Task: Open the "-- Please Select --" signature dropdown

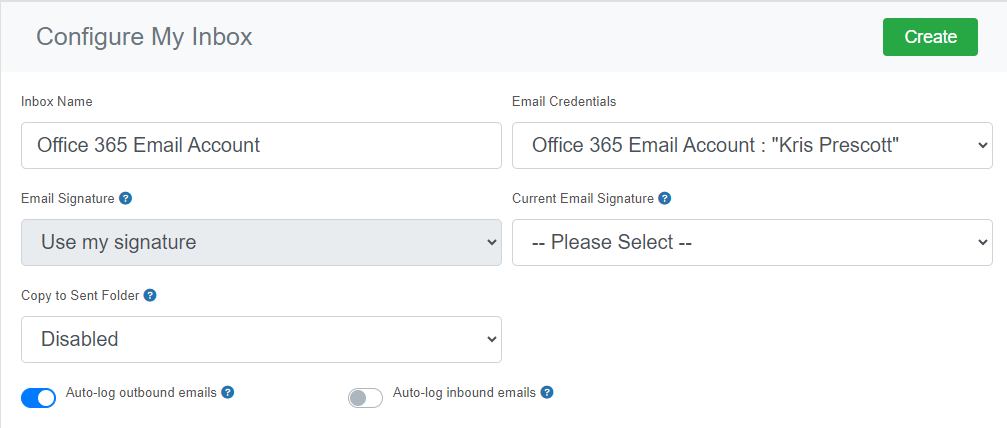Action: pyautogui.click(x=752, y=242)
